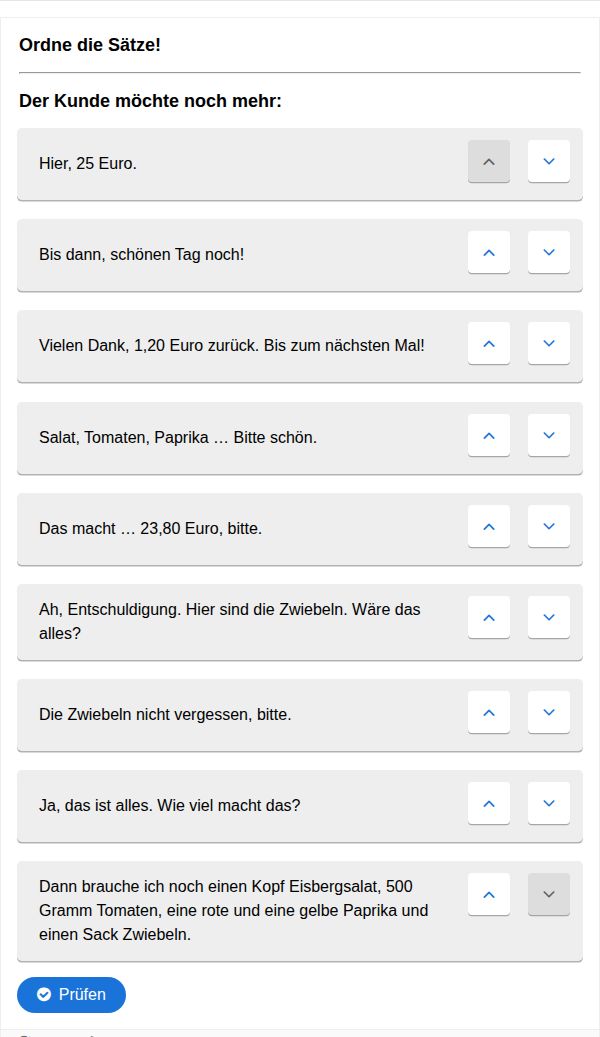The height and width of the screenshot is (1037, 600).
Task: Move 'Ja, das ist alles' sentence down
Action: click(549, 803)
